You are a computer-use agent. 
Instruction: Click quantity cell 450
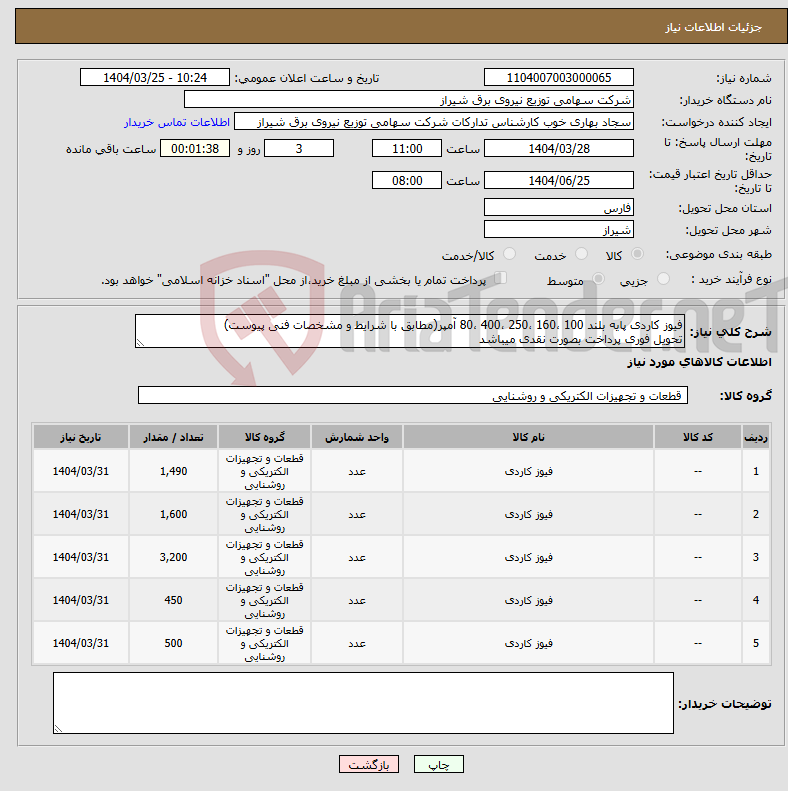click(173, 600)
